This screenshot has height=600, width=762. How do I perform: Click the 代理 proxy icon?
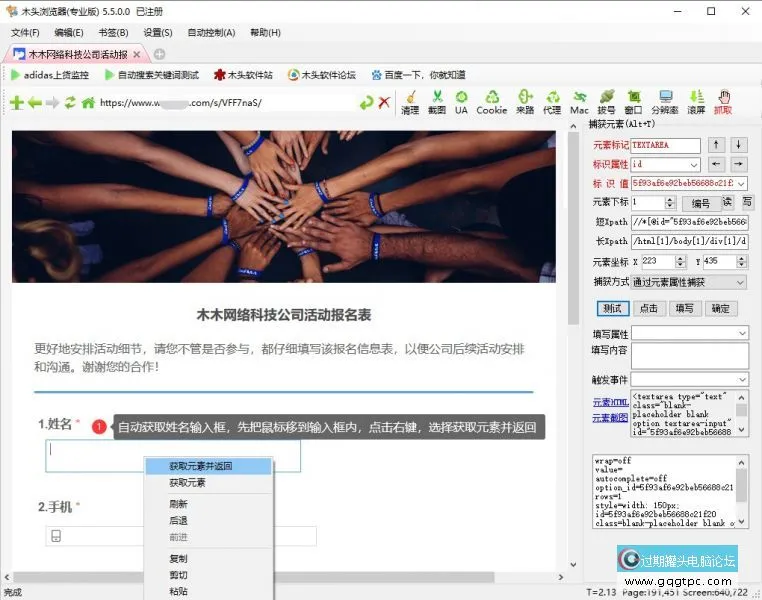[x=552, y=103]
